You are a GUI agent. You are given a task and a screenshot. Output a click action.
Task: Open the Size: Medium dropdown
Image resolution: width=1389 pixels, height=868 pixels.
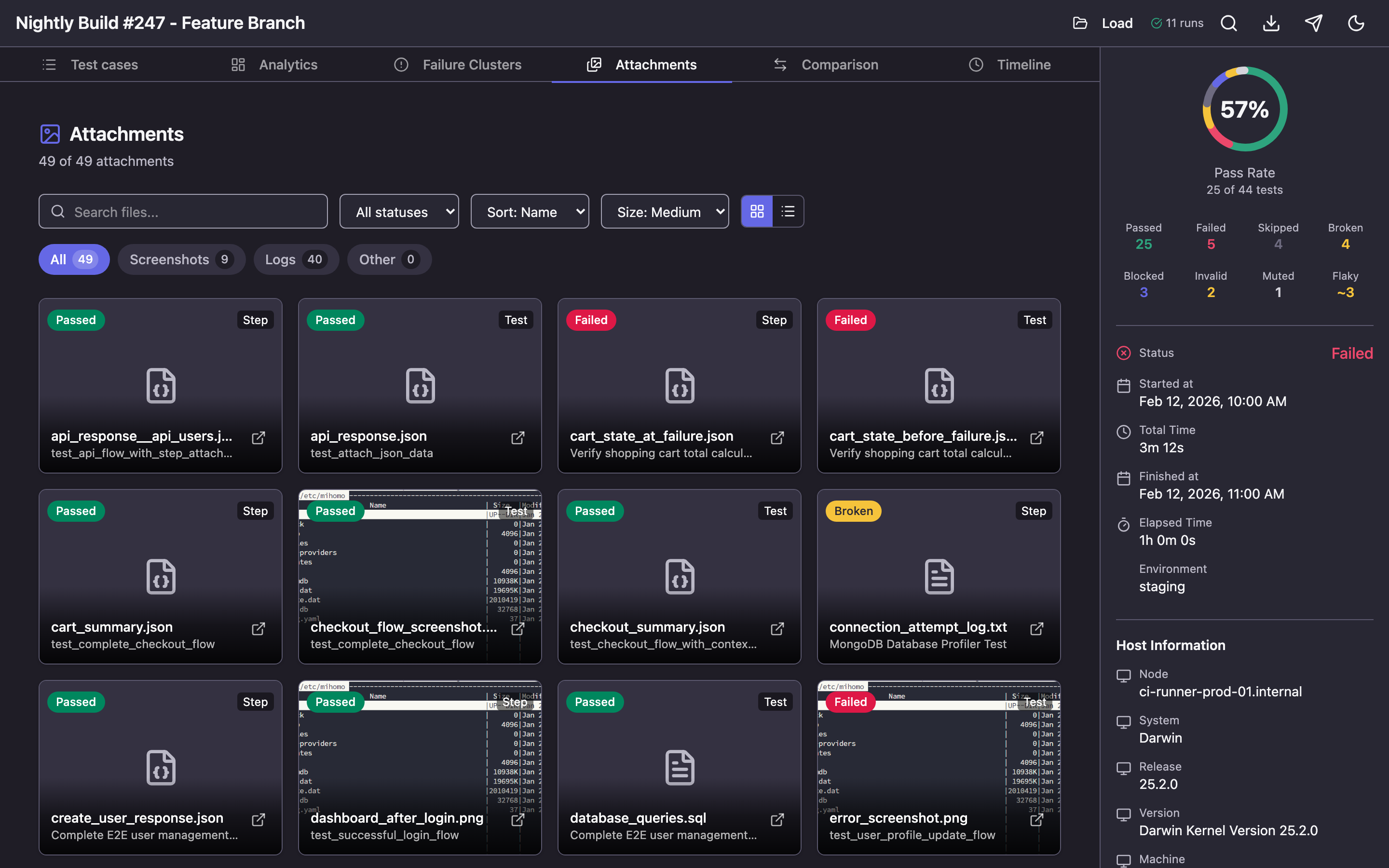pos(665,211)
